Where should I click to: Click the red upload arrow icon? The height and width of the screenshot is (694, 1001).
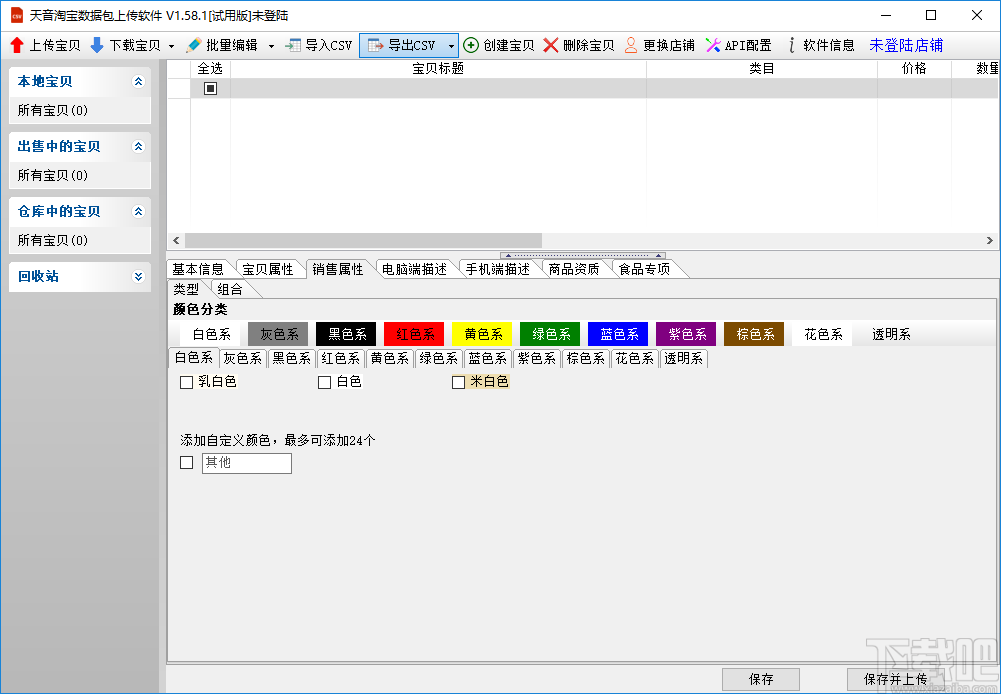(x=17, y=45)
